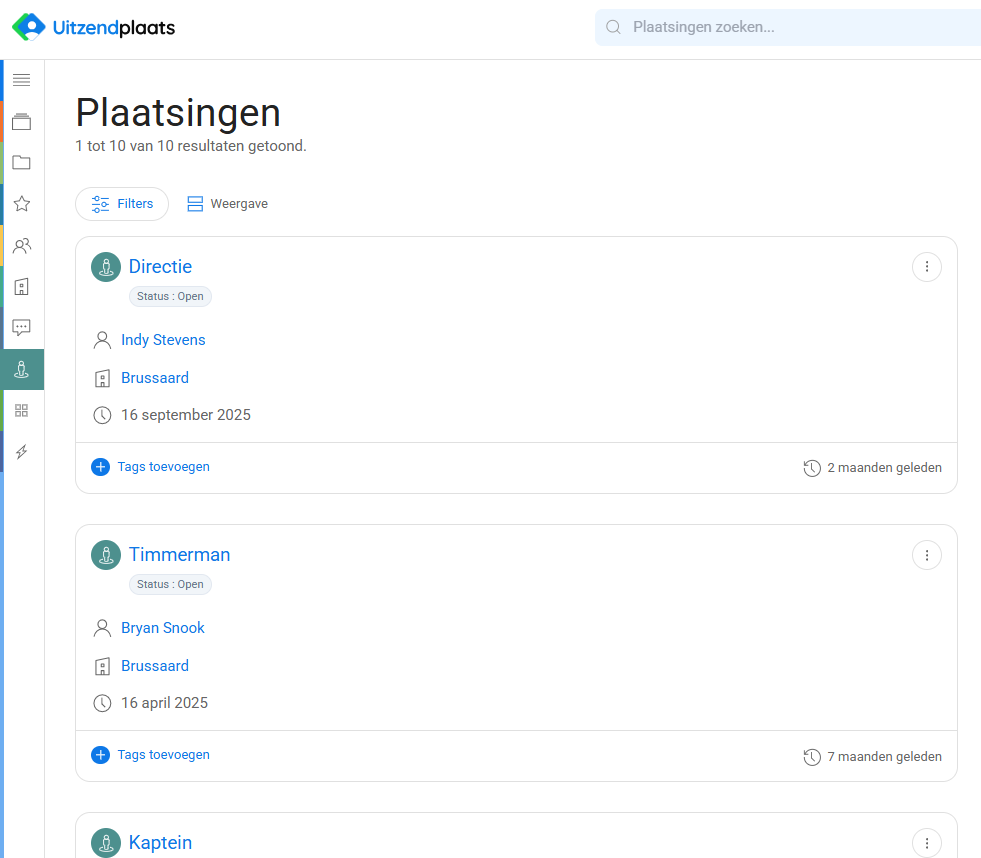This screenshot has height=858, width=981.
Task: Open the Filters panel
Action: [122, 204]
